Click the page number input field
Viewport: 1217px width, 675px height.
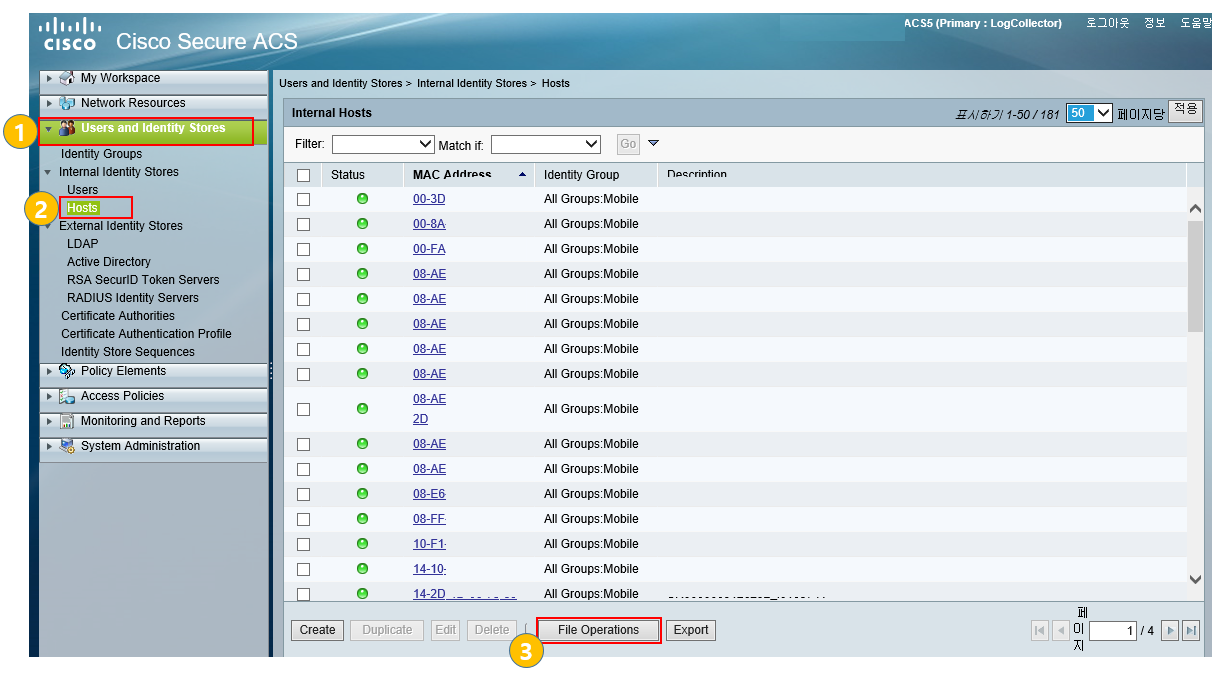click(1113, 631)
